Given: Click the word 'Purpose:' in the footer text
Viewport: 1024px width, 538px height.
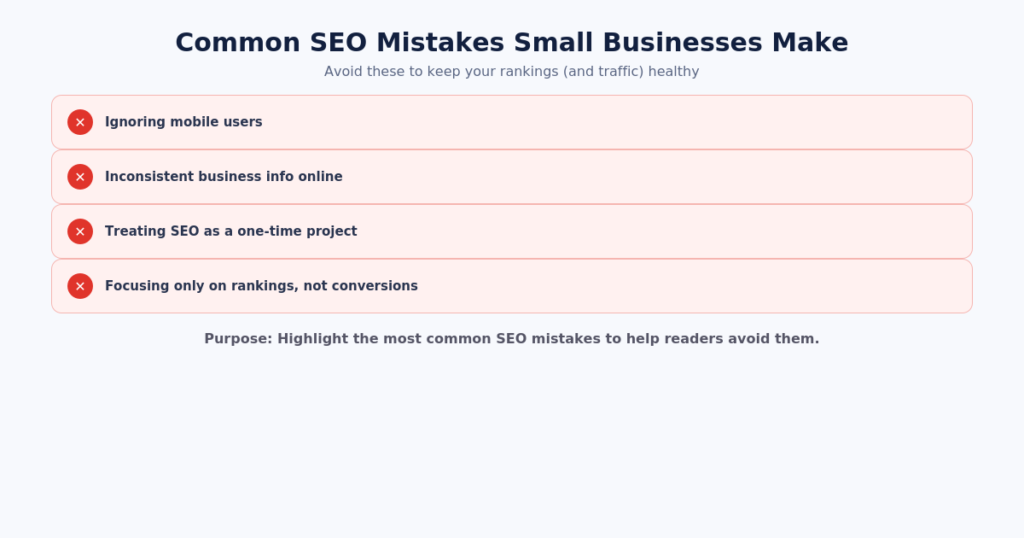Looking at the screenshot, I should pyautogui.click(x=238, y=339).
